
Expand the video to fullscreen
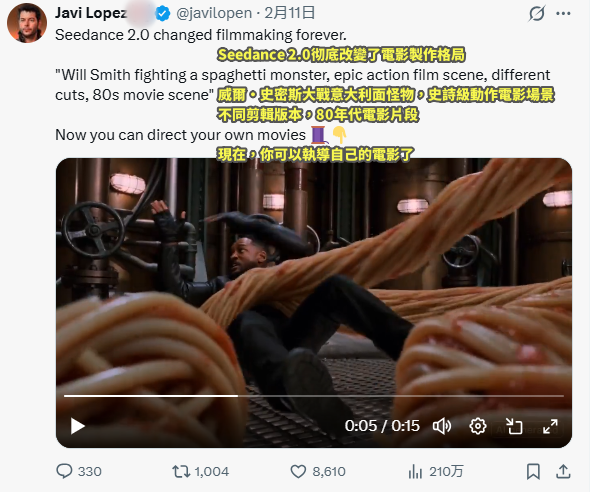[550, 426]
